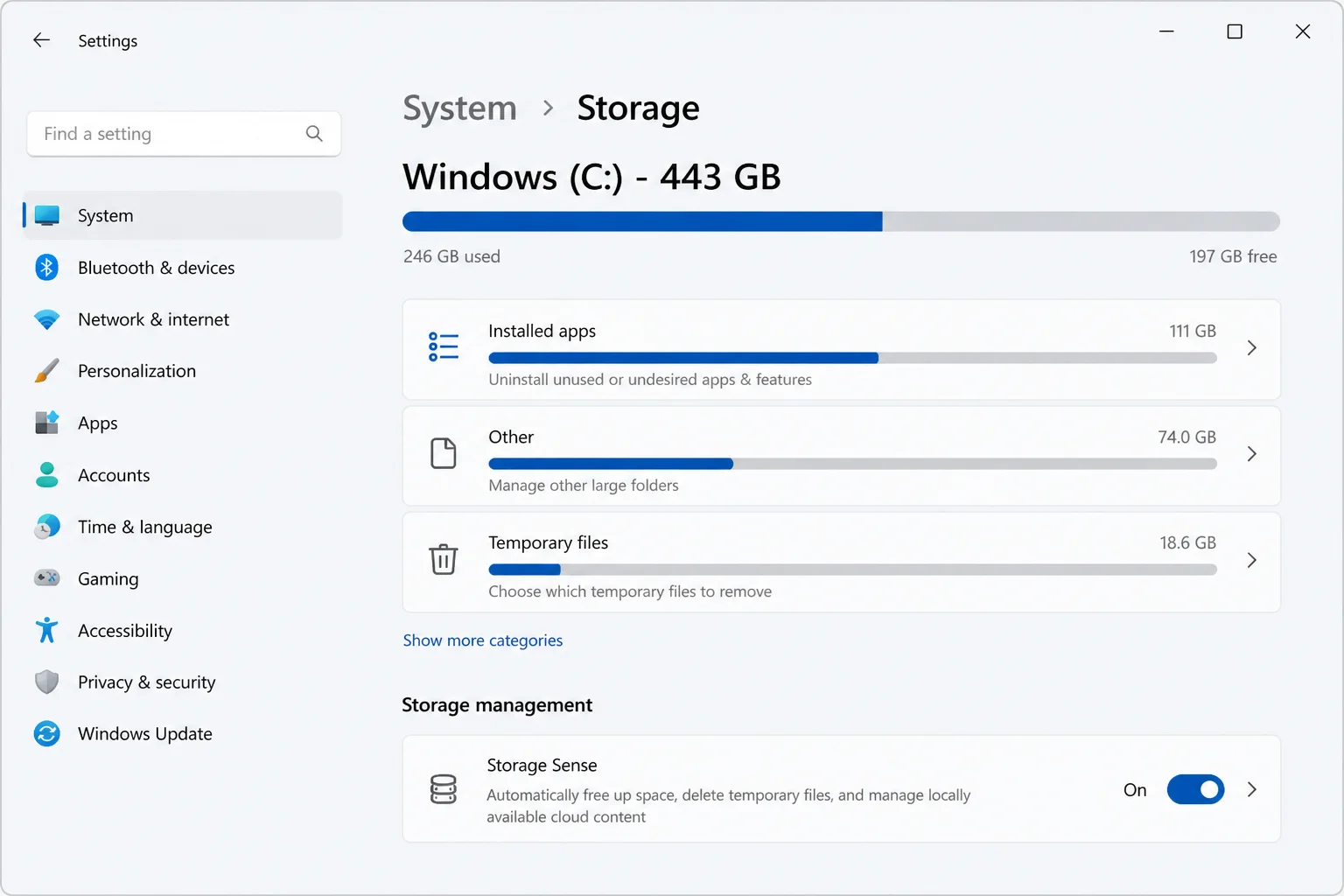This screenshot has height=896, width=1344.
Task: Navigate to Apps settings
Action: point(183,423)
